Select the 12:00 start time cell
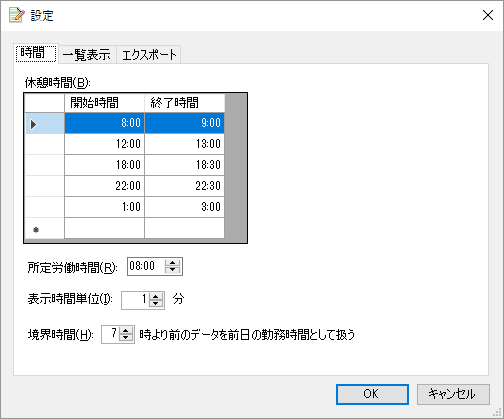This screenshot has height=419, width=504. [x=104, y=144]
